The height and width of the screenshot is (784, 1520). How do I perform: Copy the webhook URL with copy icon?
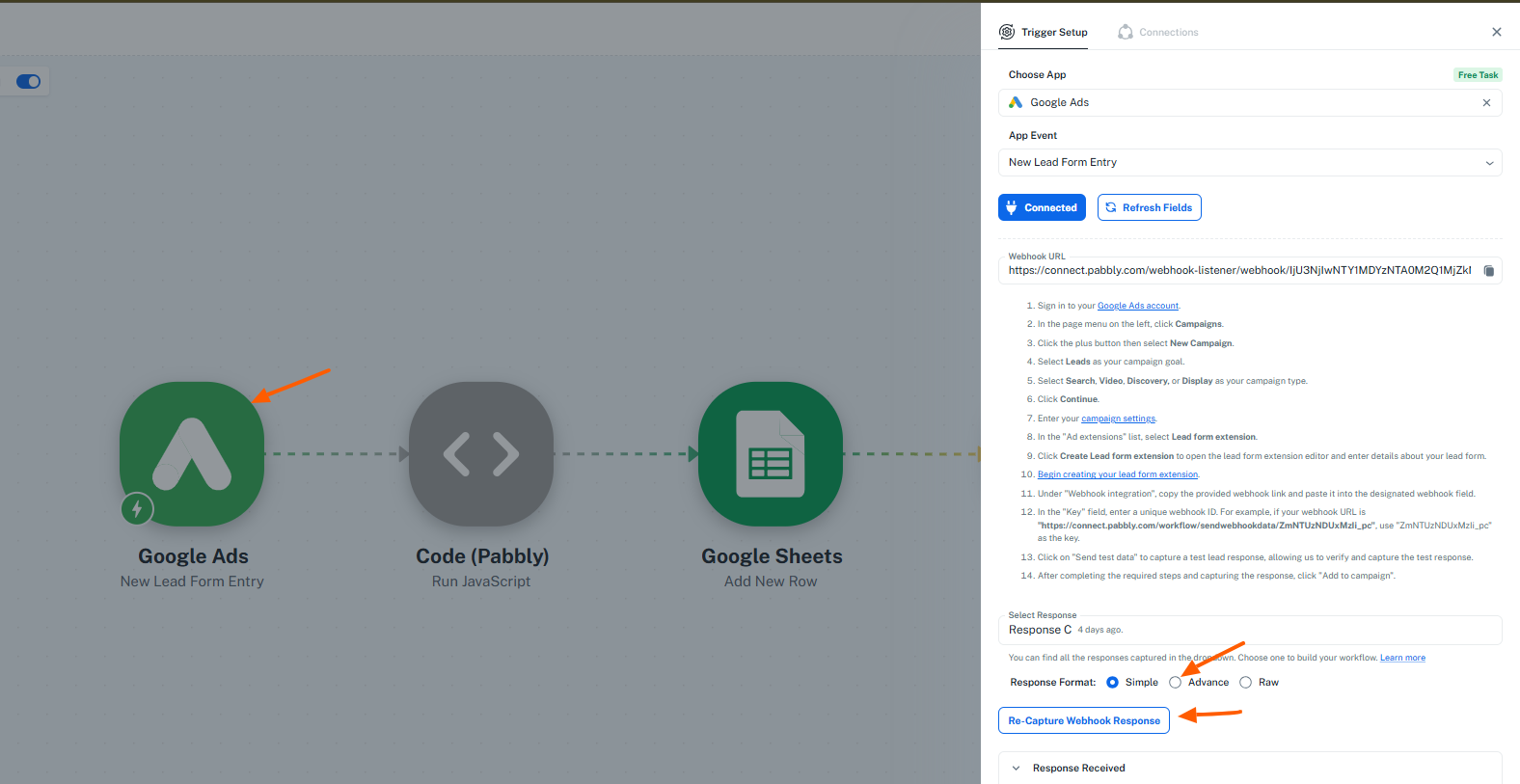pyautogui.click(x=1488, y=271)
